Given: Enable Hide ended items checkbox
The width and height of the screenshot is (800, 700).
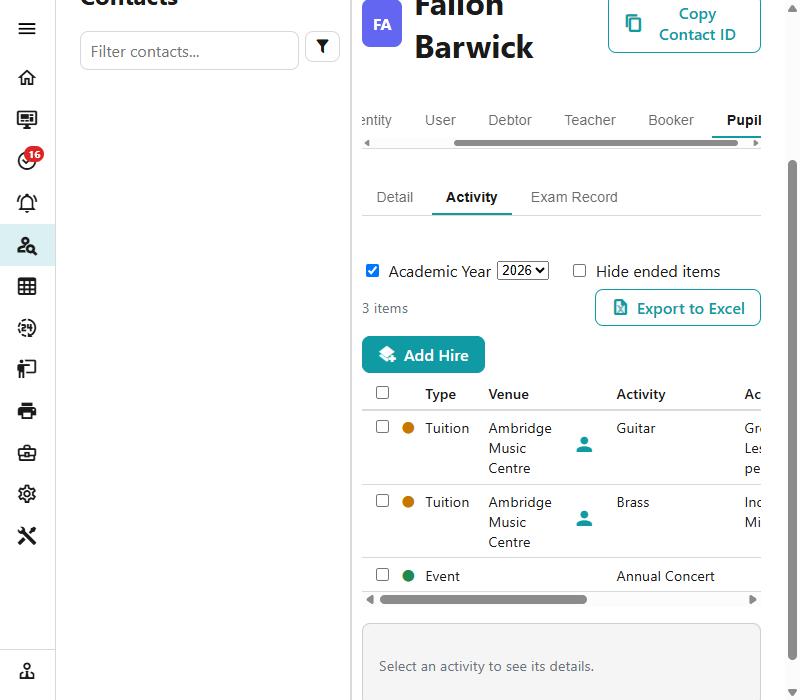Looking at the screenshot, I should pyautogui.click(x=579, y=270).
